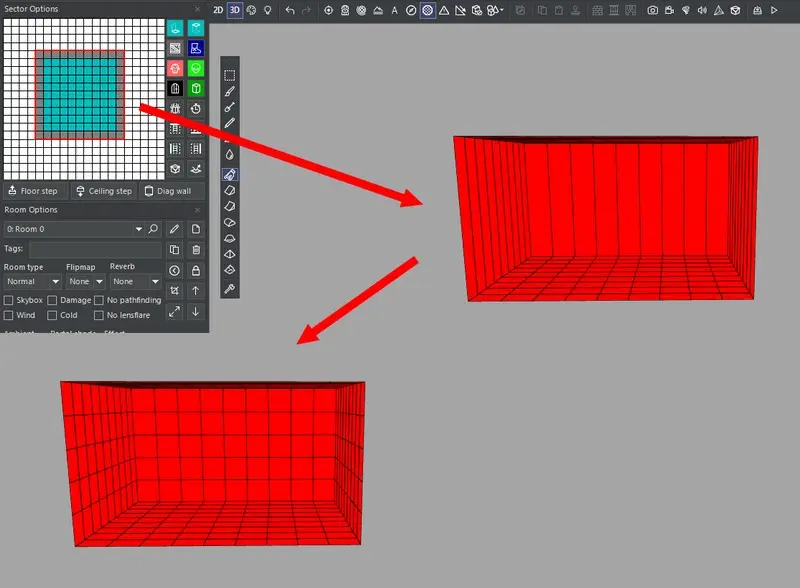The height and width of the screenshot is (588, 800).
Task: Click the undo arrow icon
Action: 290,10
